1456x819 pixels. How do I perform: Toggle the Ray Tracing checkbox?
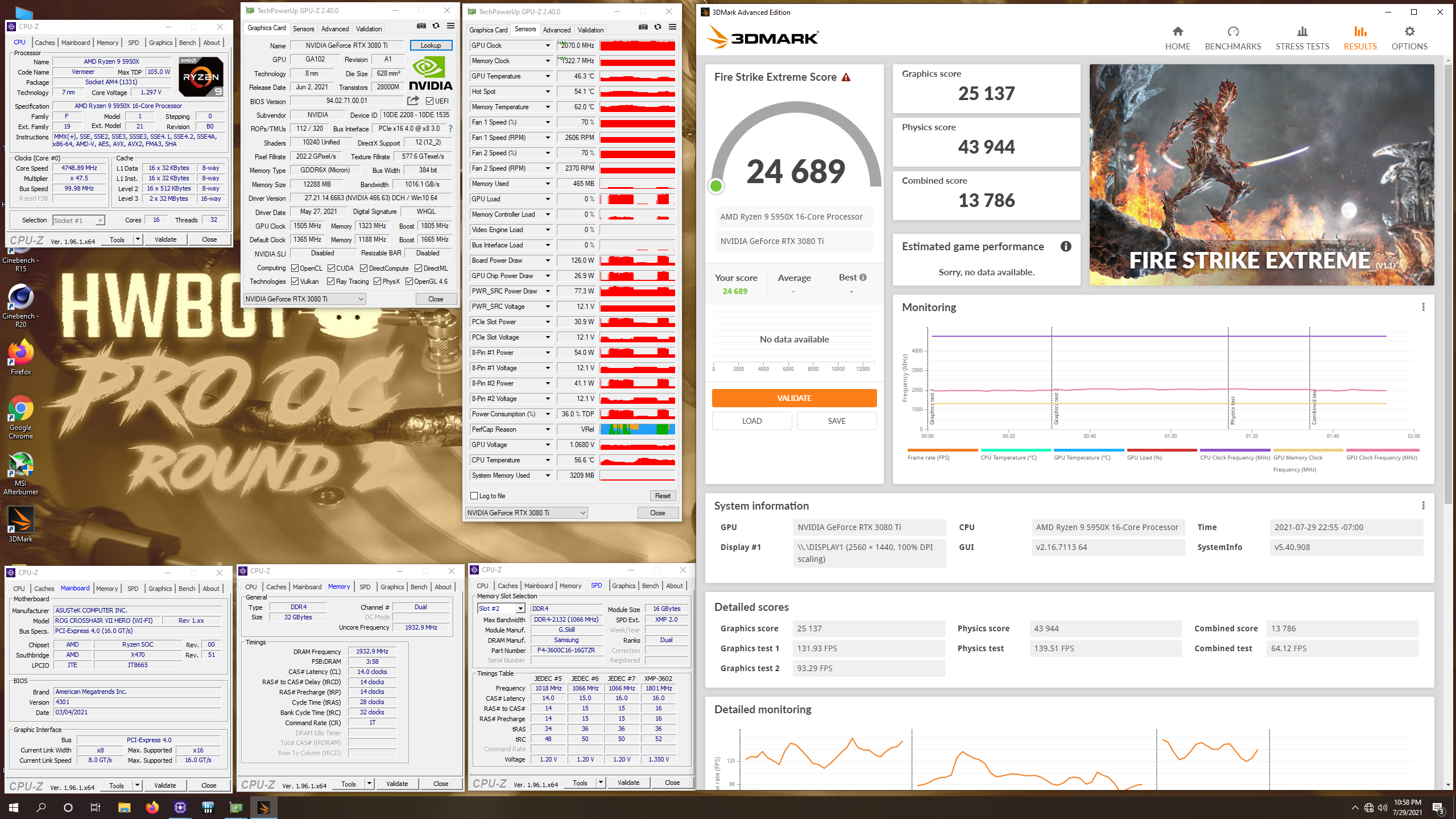[331, 282]
